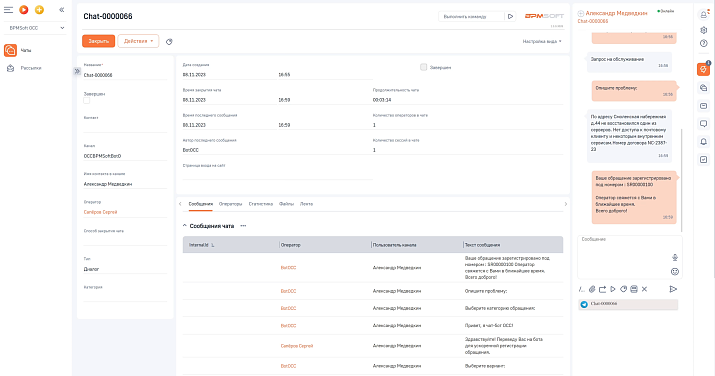Open the bell notifications icon in right rail
This screenshot has height=376, width=715.
[704, 142]
